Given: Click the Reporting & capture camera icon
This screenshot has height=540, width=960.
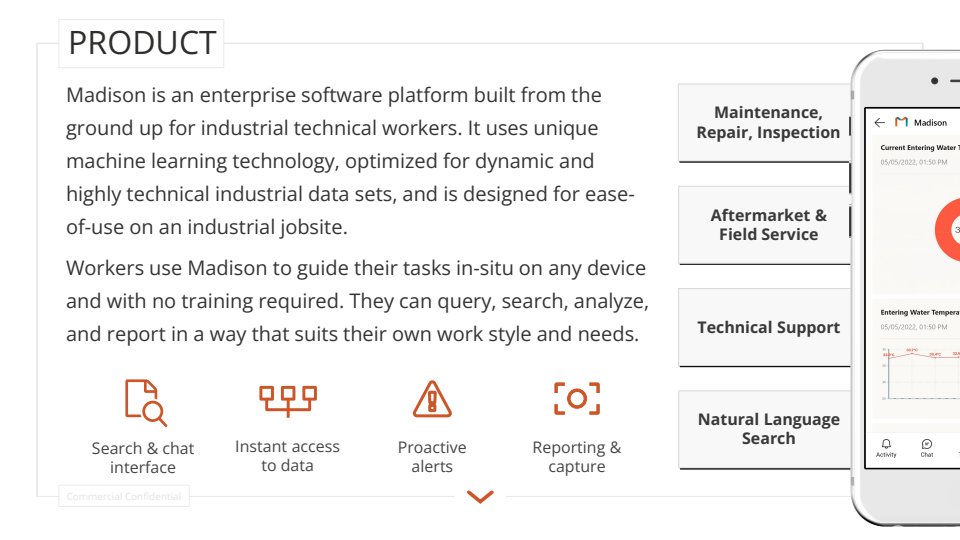Looking at the screenshot, I should [577, 398].
